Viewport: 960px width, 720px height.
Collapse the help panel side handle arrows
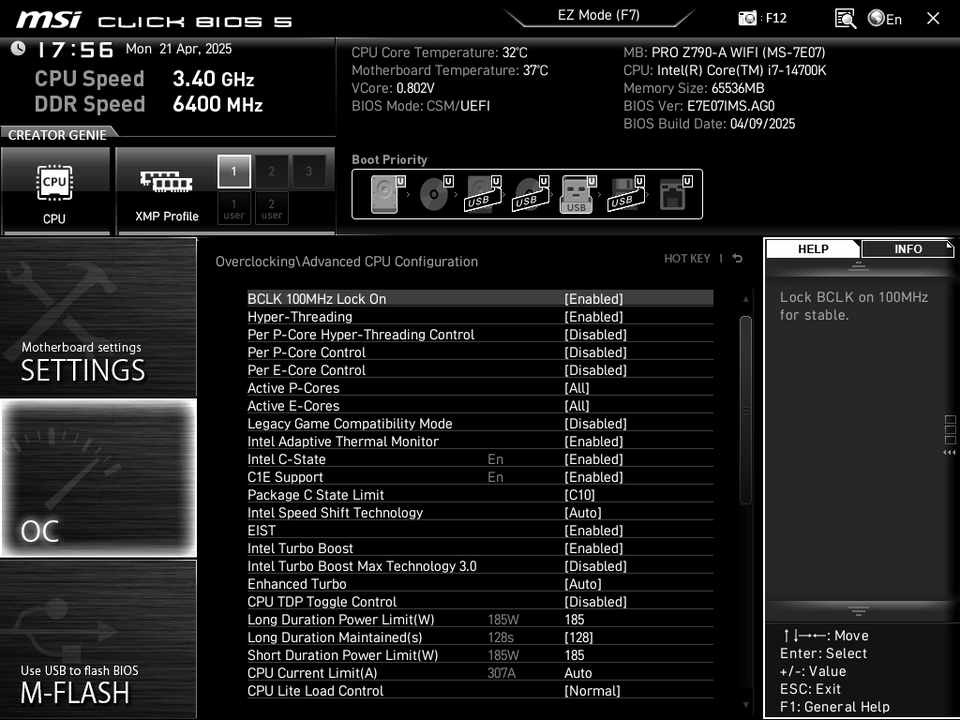950,452
